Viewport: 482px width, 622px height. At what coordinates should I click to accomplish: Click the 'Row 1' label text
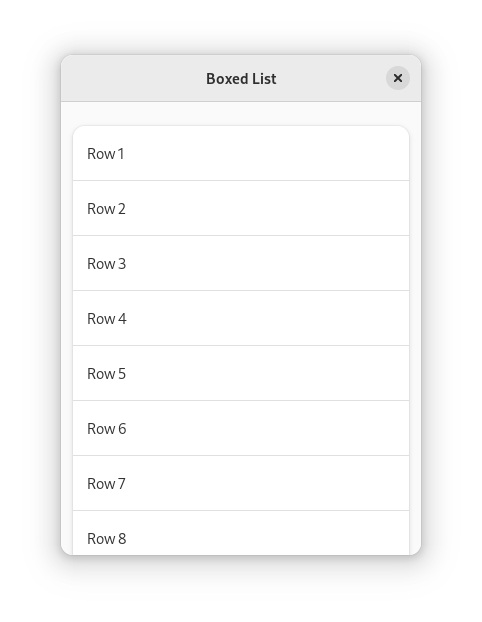pyautogui.click(x=106, y=154)
